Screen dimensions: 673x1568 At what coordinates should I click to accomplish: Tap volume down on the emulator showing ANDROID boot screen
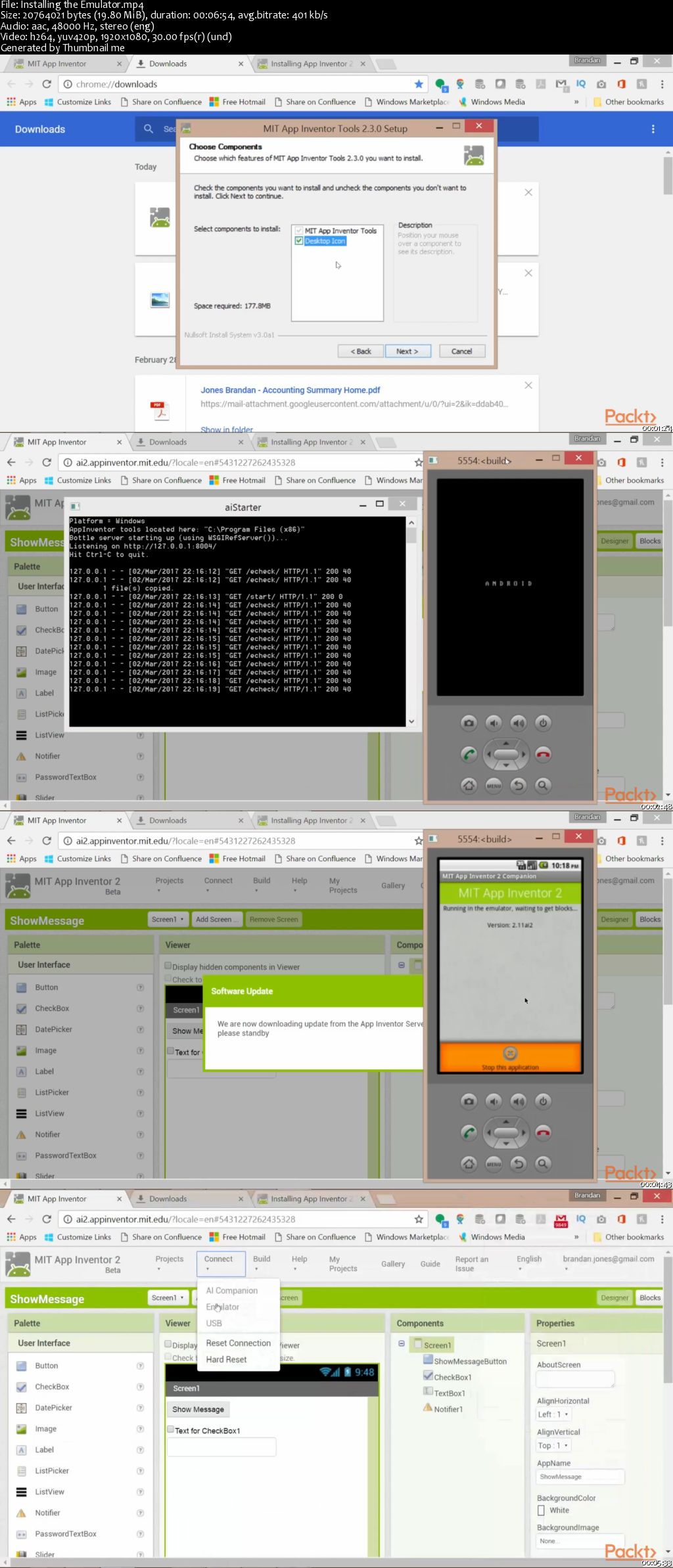494,723
